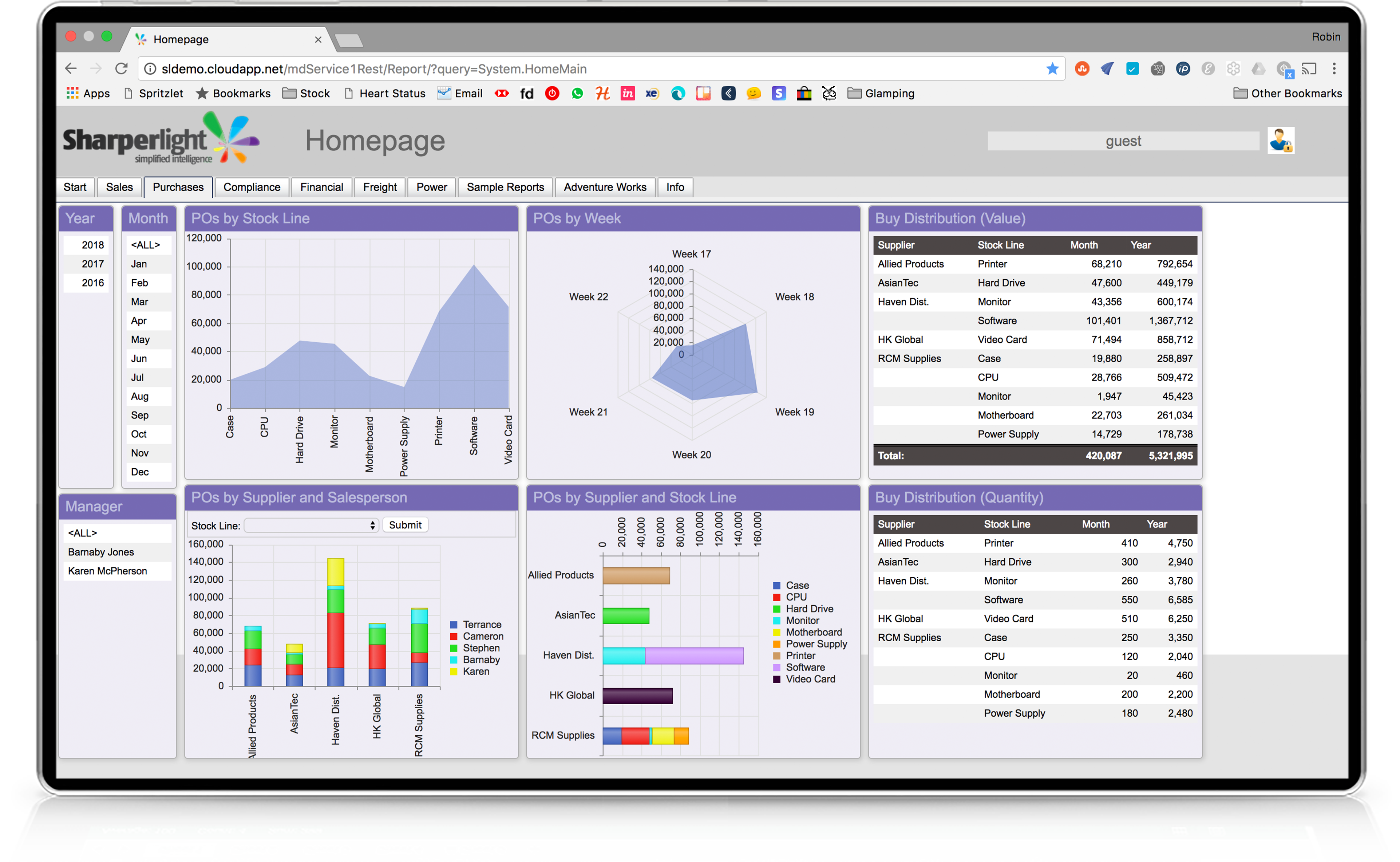
Task: Filter by manager Karen McPherson
Action: [117, 571]
